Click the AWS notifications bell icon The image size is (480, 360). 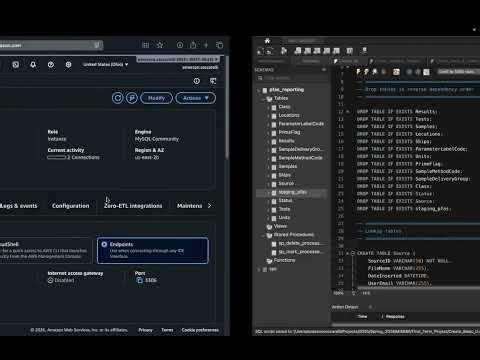point(33,65)
